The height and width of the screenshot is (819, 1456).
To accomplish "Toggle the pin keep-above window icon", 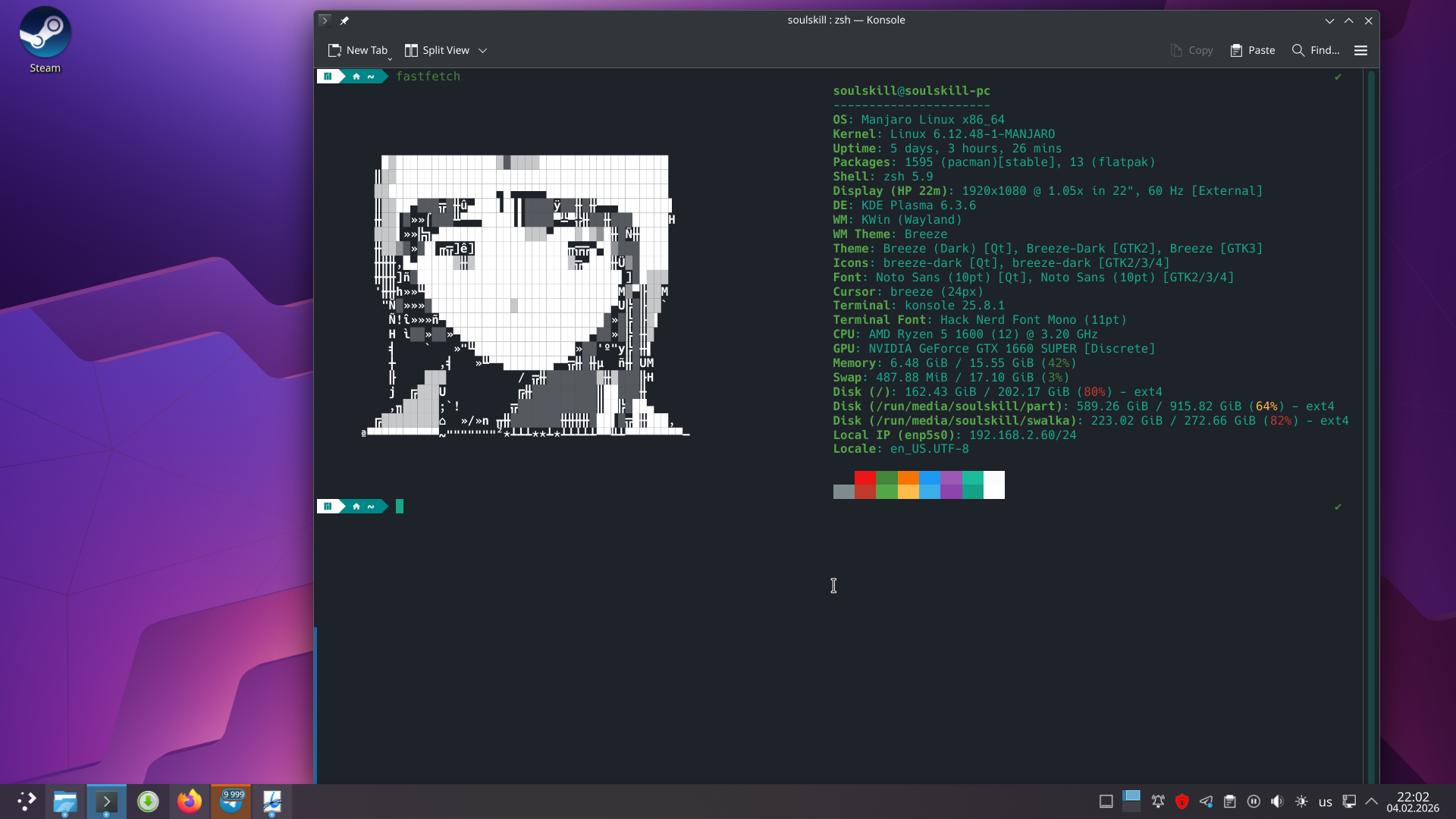I will pyautogui.click(x=344, y=20).
